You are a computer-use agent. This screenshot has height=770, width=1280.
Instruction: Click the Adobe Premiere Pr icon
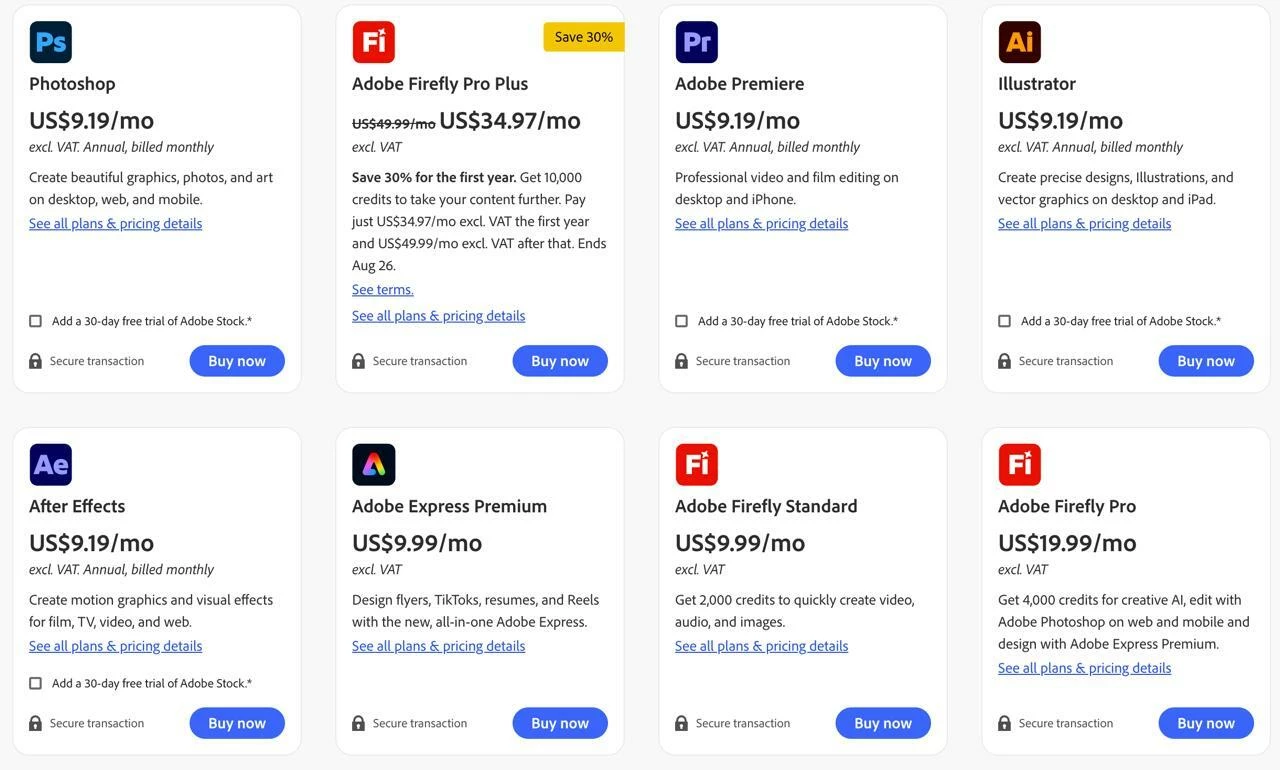[696, 42]
